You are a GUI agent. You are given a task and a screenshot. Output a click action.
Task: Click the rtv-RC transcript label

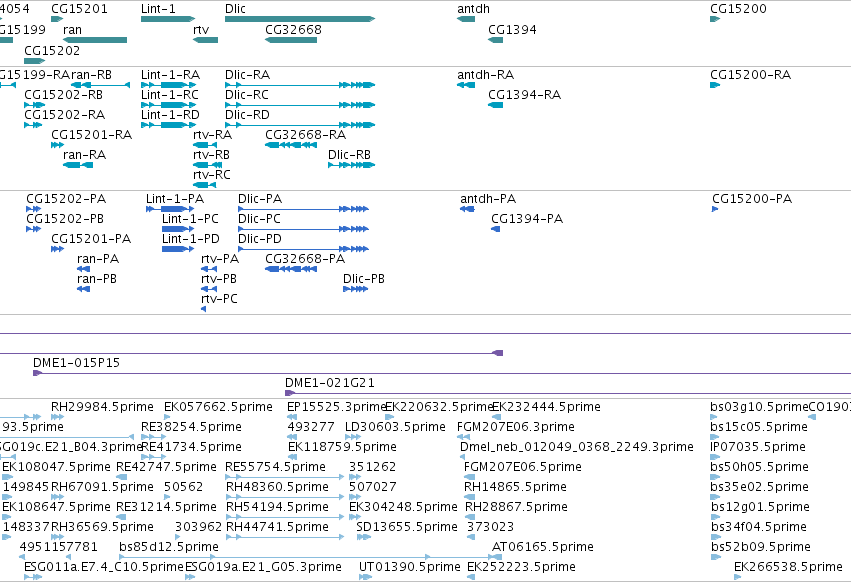pos(212,175)
